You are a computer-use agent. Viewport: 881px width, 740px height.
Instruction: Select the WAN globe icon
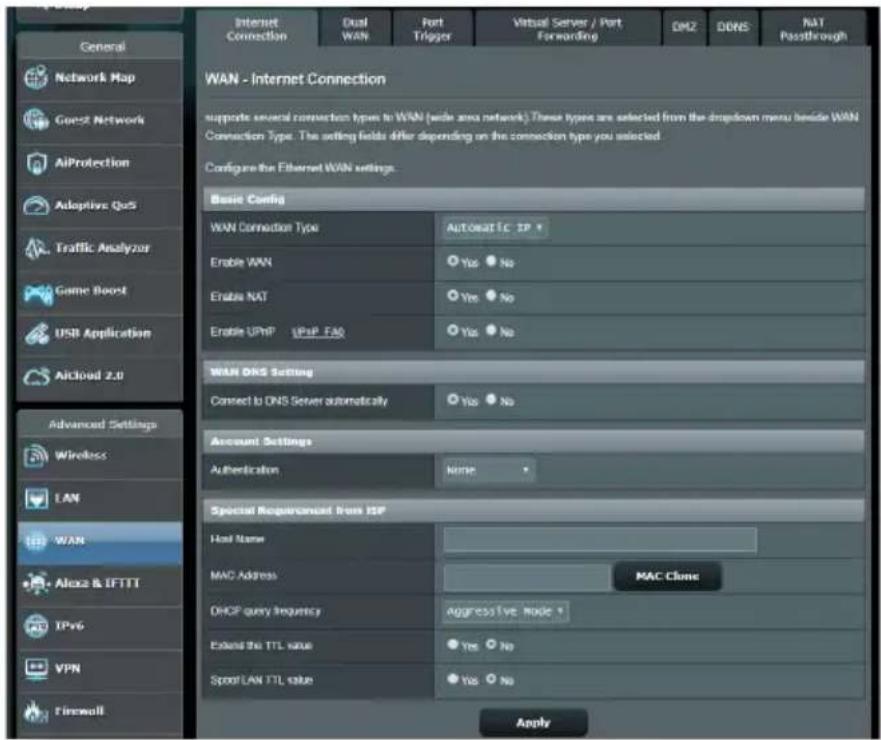[35, 541]
